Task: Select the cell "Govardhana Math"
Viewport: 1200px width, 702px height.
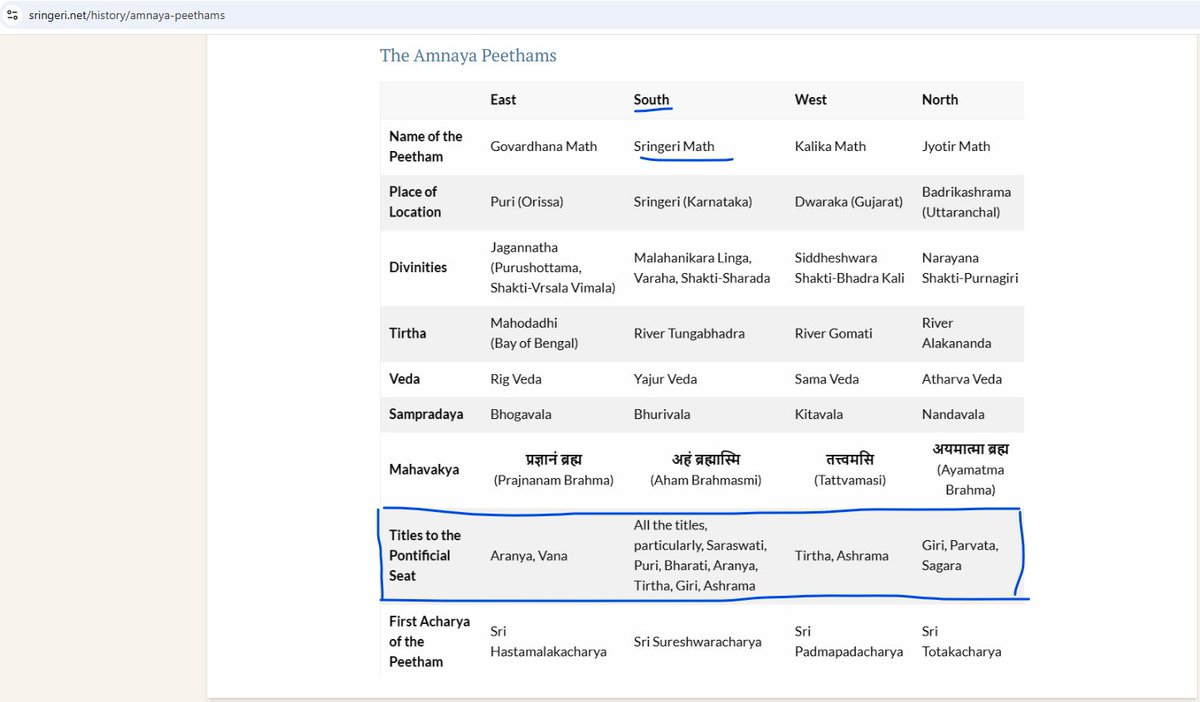Action: pyautogui.click(x=543, y=146)
